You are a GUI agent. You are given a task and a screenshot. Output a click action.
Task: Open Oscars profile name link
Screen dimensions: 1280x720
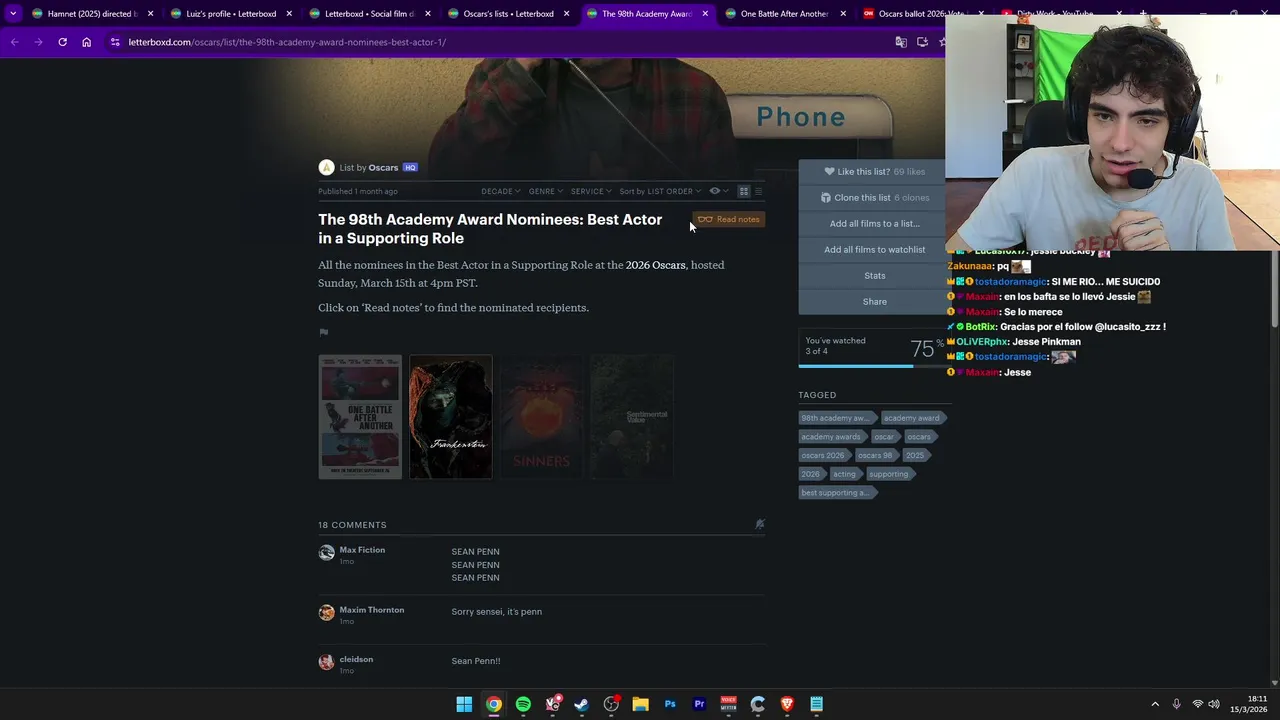click(383, 168)
